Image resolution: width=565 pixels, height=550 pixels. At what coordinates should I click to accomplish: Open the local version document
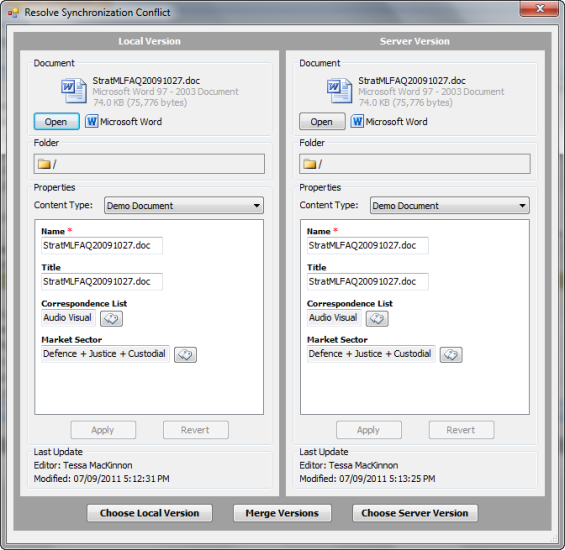(x=57, y=121)
